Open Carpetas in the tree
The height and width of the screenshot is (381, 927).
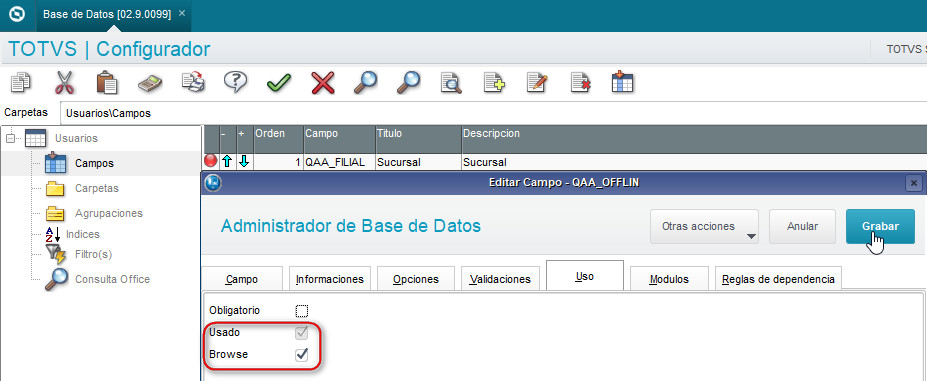tap(97, 188)
